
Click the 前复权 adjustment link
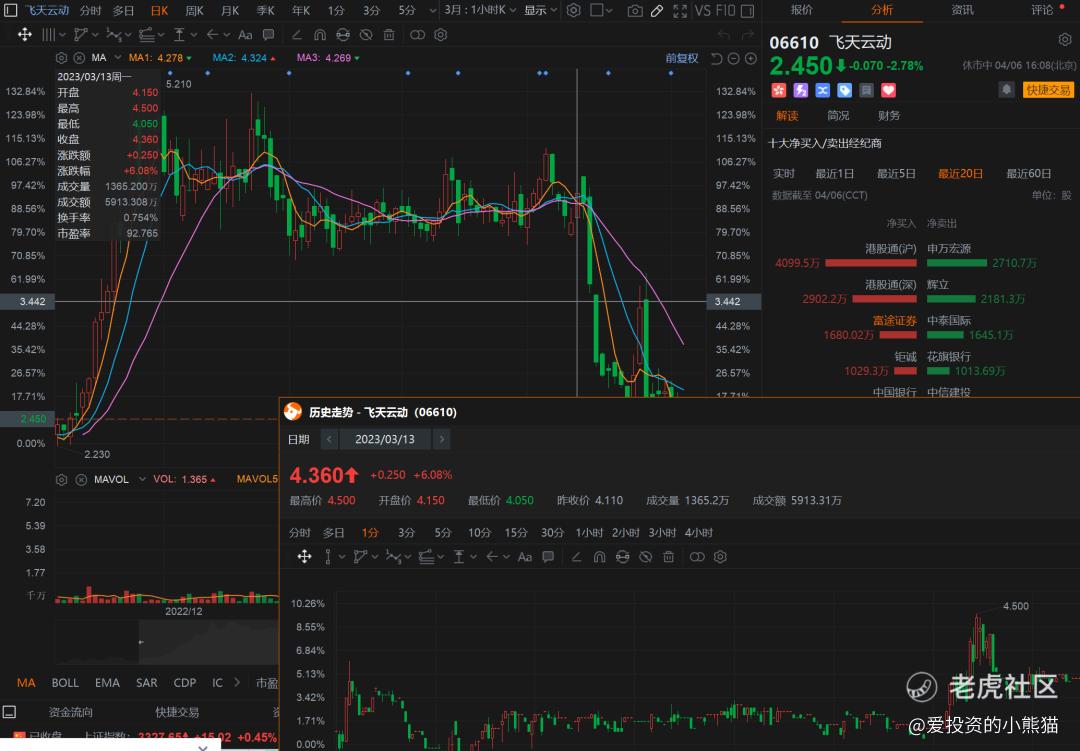[x=682, y=59]
